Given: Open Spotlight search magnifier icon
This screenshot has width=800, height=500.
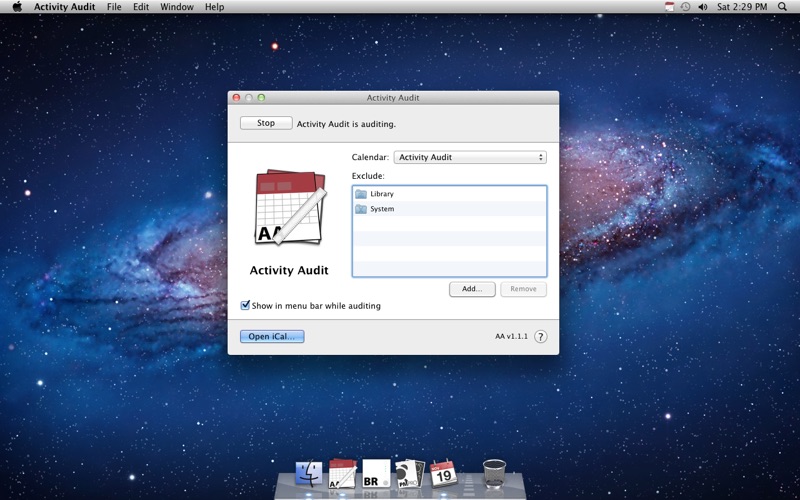Looking at the screenshot, I should 782,7.
